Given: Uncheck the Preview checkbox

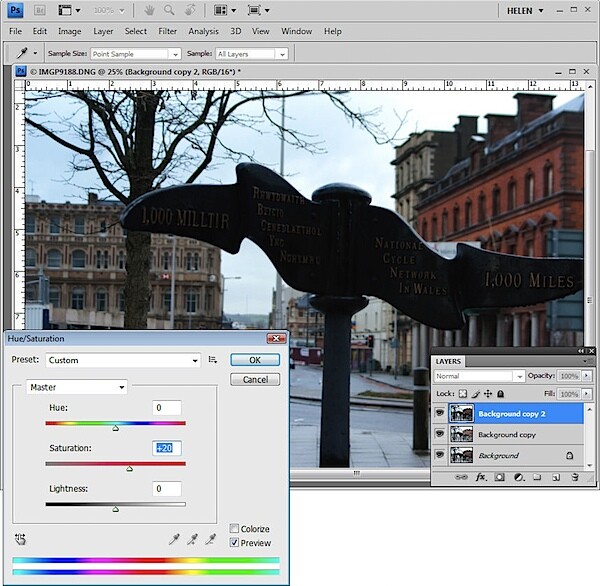Looking at the screenshot, I should (234, 543).
